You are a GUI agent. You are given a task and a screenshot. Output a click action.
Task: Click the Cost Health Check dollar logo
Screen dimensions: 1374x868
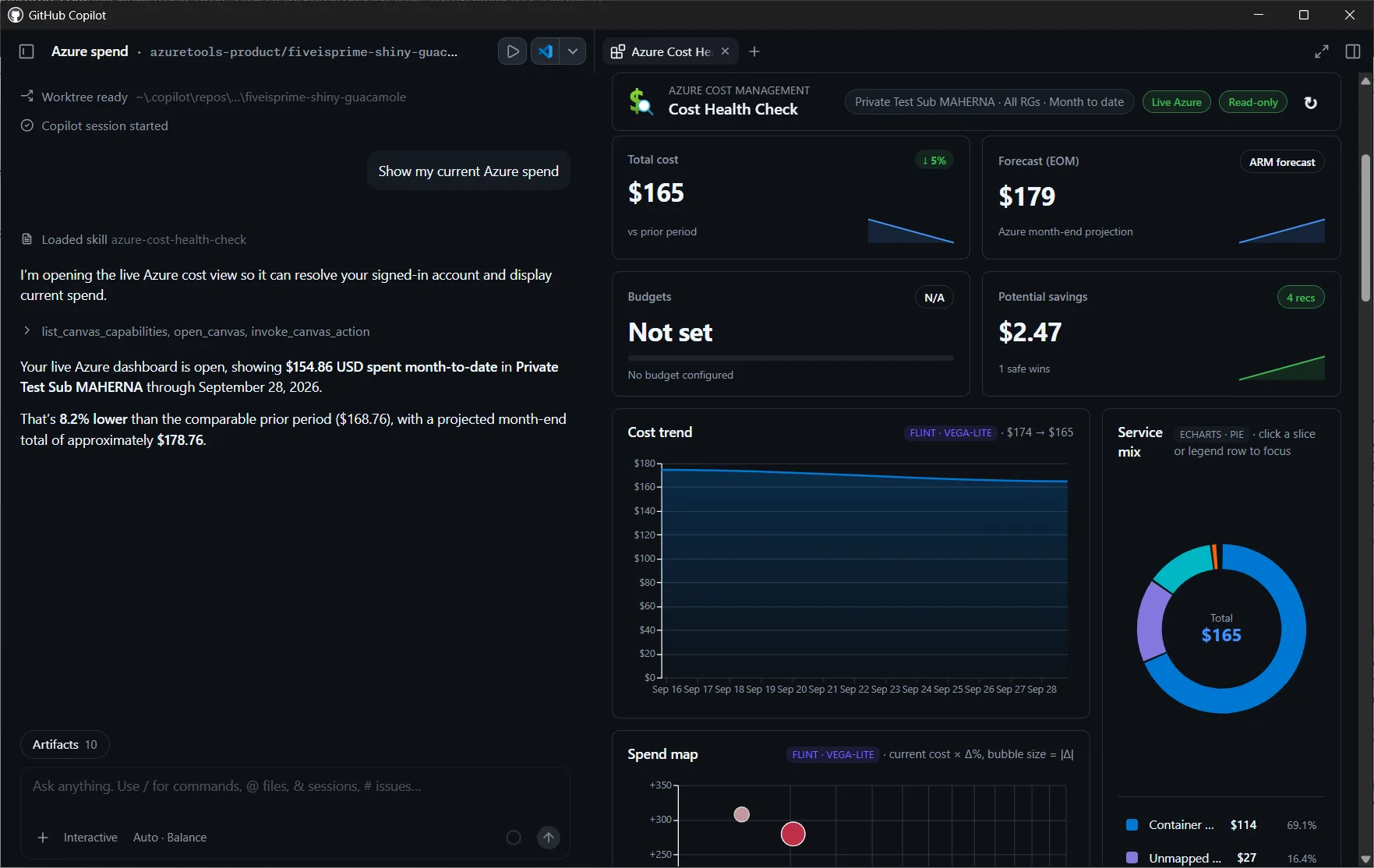click(641, 101)
